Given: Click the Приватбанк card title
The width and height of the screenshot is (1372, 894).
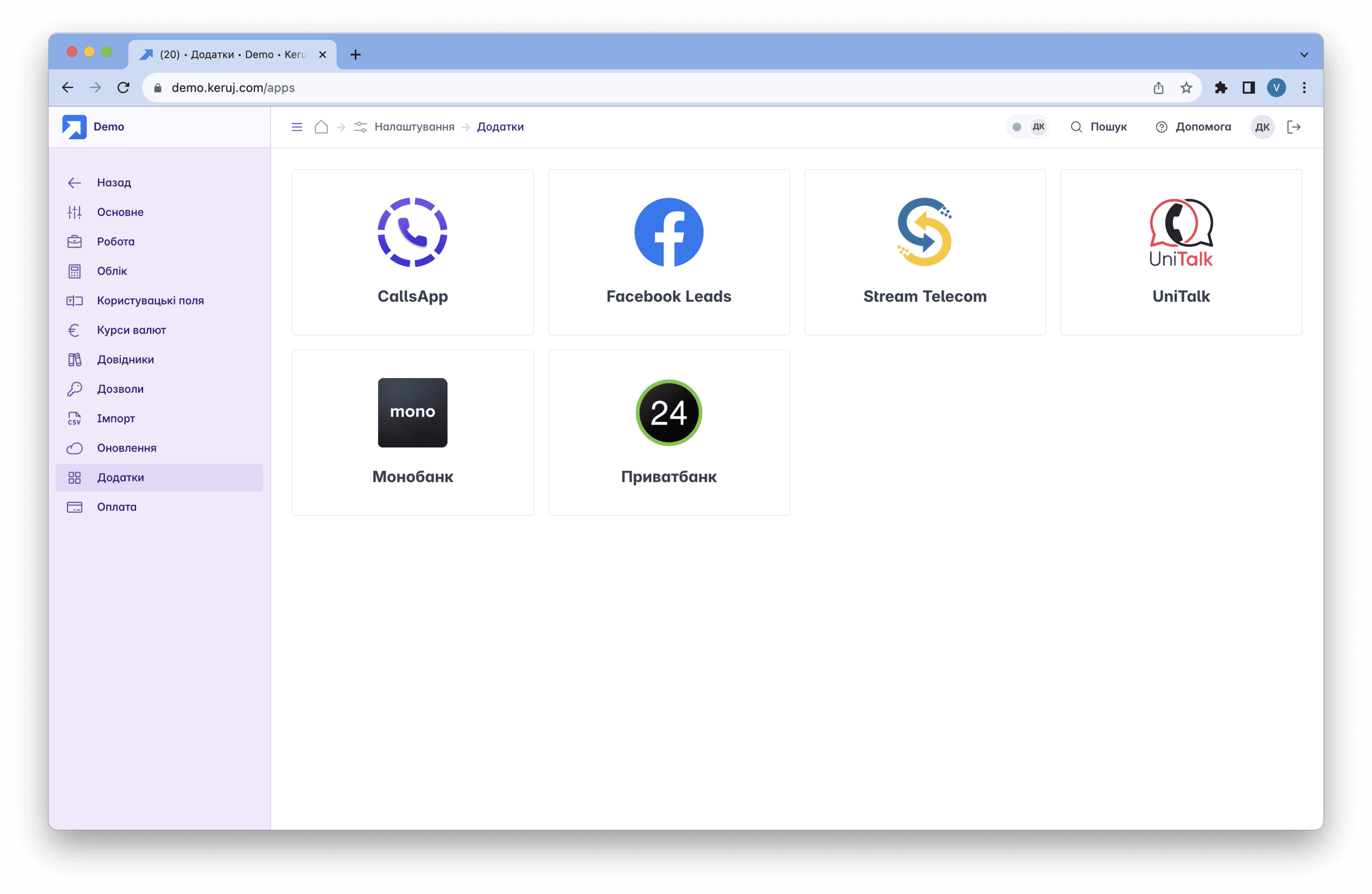Looking at the screenshot, I should point(669,477).
